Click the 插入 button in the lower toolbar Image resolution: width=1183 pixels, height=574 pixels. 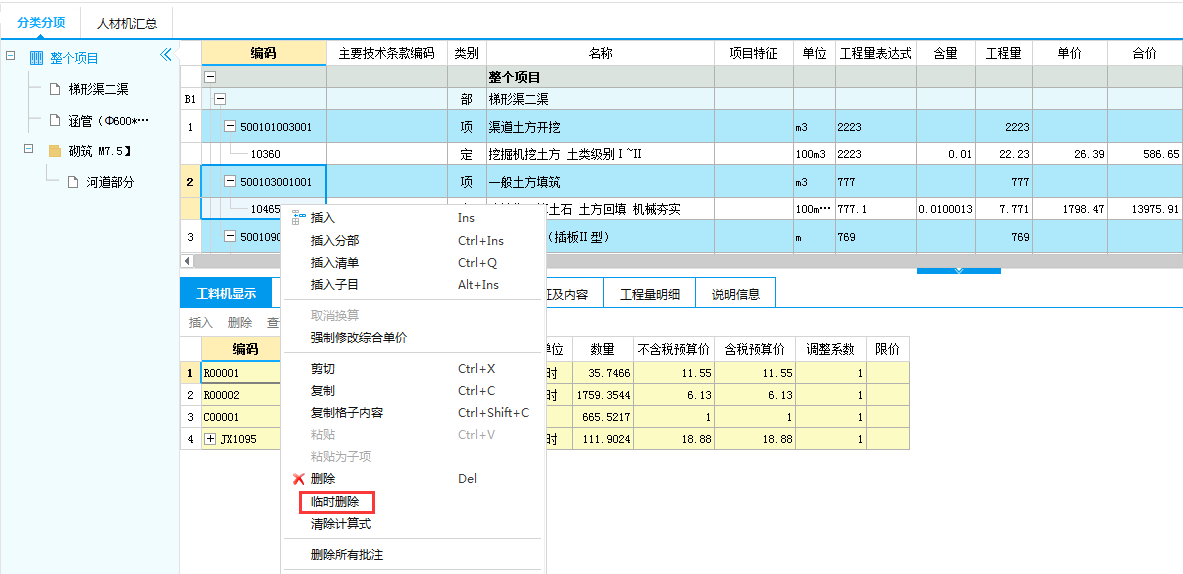201,322
